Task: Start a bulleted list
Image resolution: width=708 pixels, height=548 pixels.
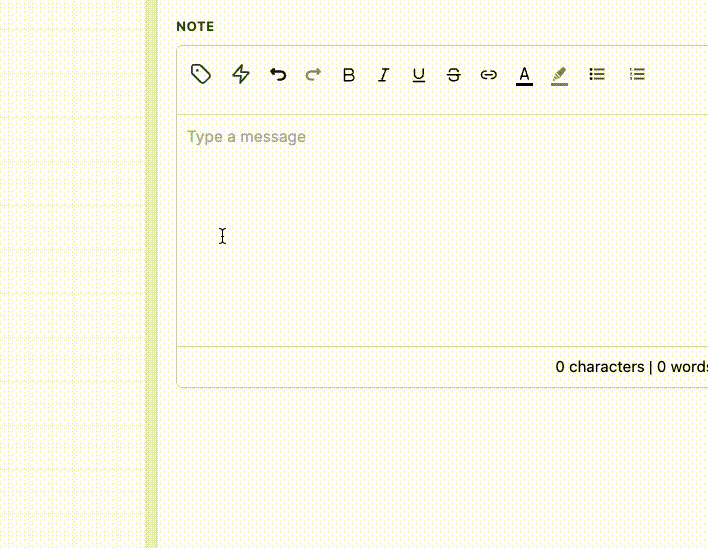Action: click(x=597, y=74)
